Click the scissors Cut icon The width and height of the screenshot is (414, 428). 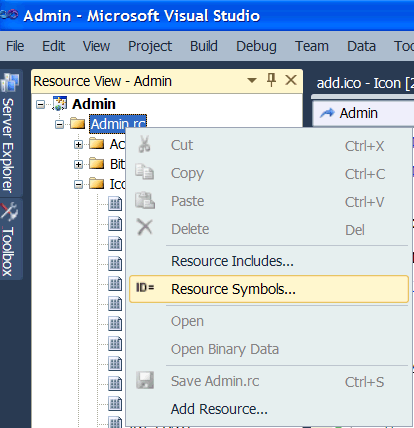[144, 144]
